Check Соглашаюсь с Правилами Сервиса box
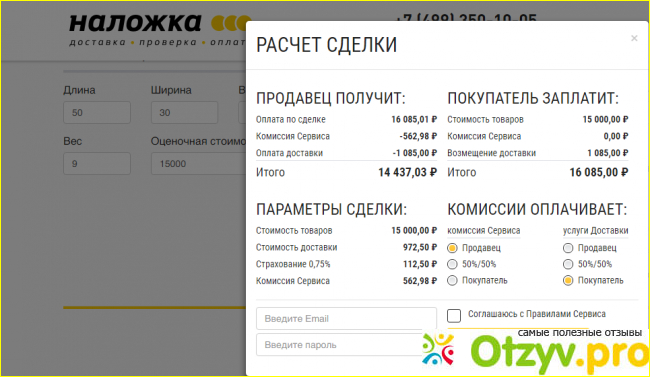650x377 pixels. (454, 316)
